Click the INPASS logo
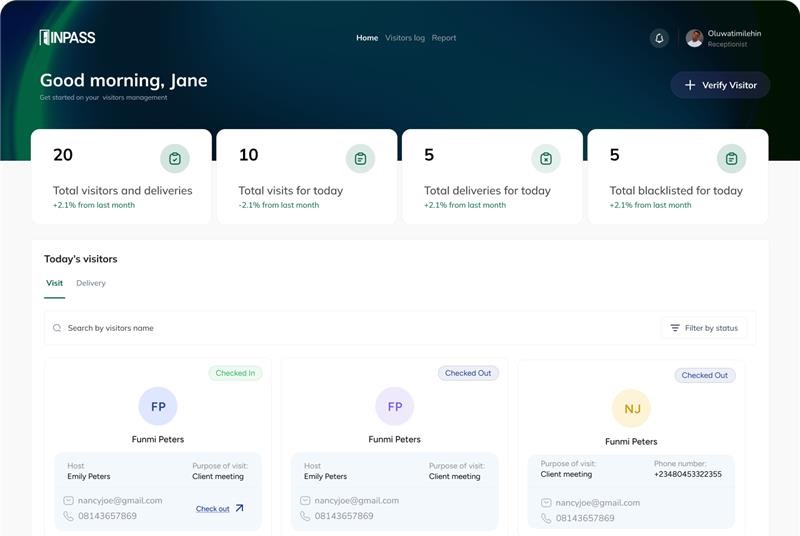Viewport: 800px width, 536px height. pyautogui.click(x=67, y=38)
